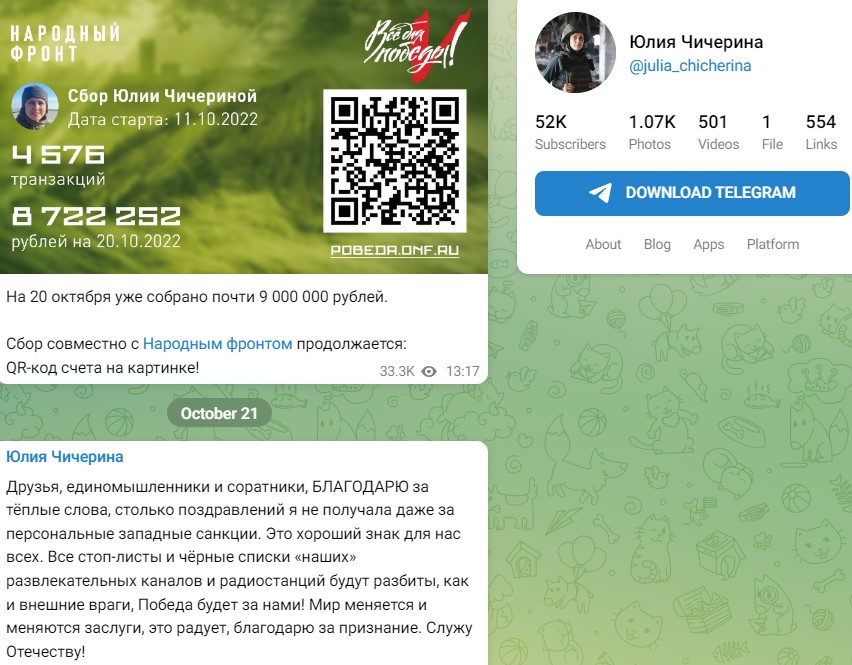852x665 pixels.
Task: Open the Platform footer link
Action: pos(773,244)
